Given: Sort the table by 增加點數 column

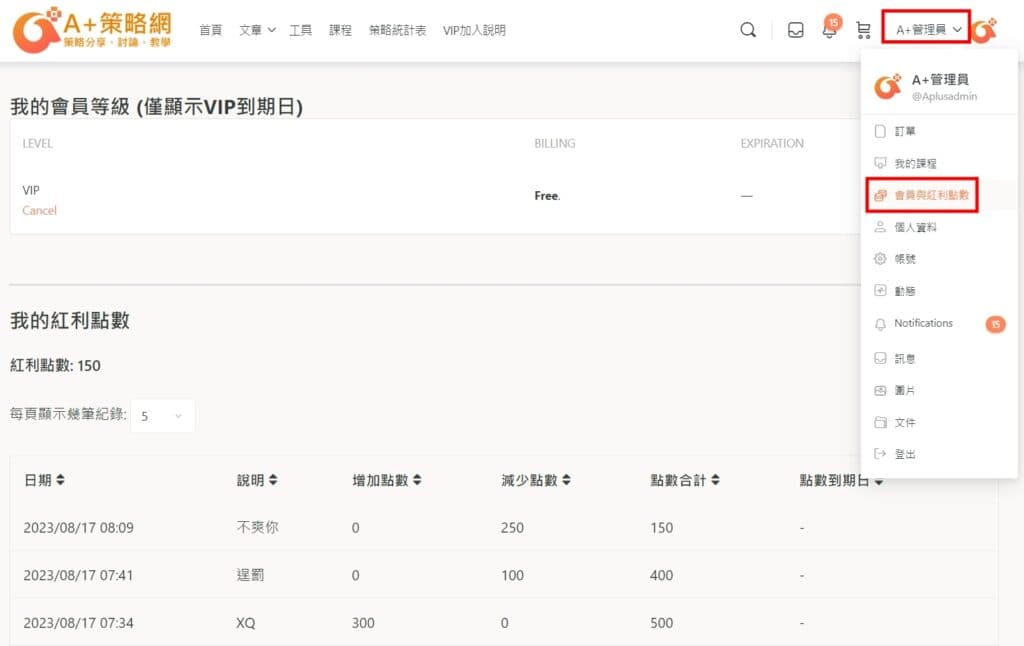Looking at the screenshot, I should [x=387, y=481].
